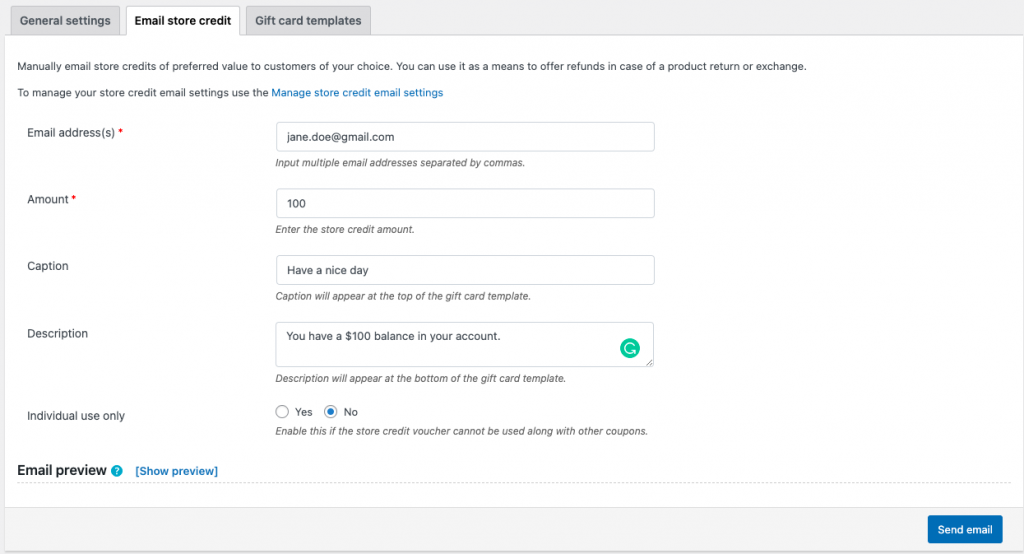Click into the Amount field showing 100
1024x554 pixels.
(465, 204)
